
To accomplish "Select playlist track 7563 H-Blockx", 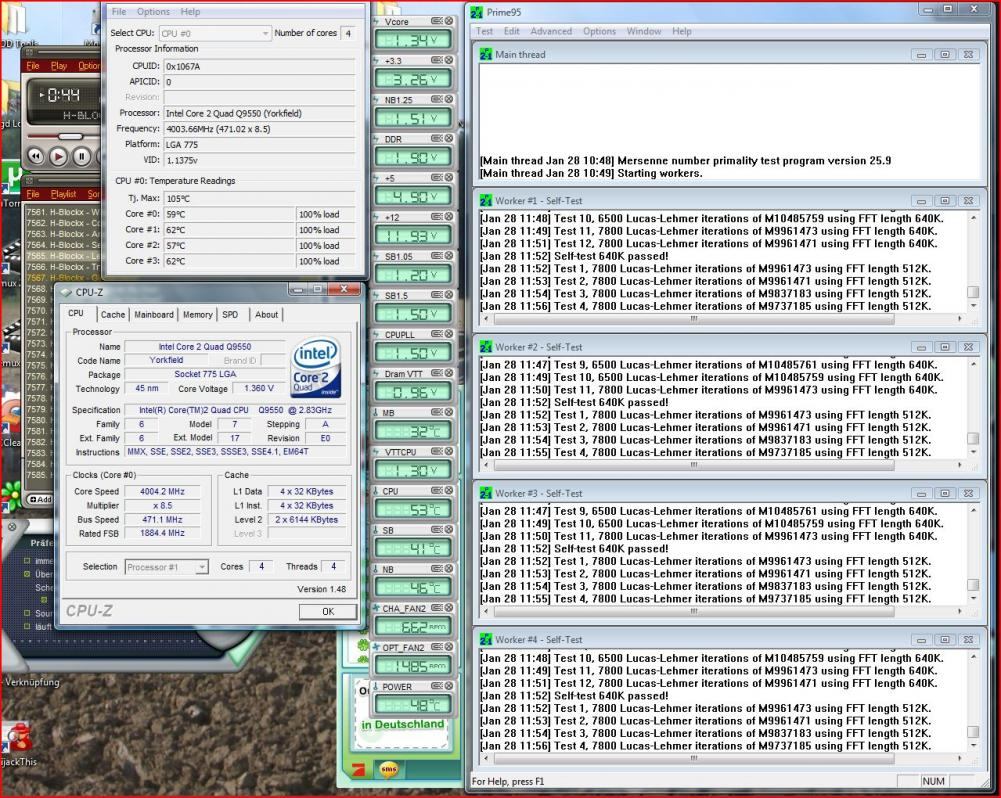I will (x=63, y=234).
